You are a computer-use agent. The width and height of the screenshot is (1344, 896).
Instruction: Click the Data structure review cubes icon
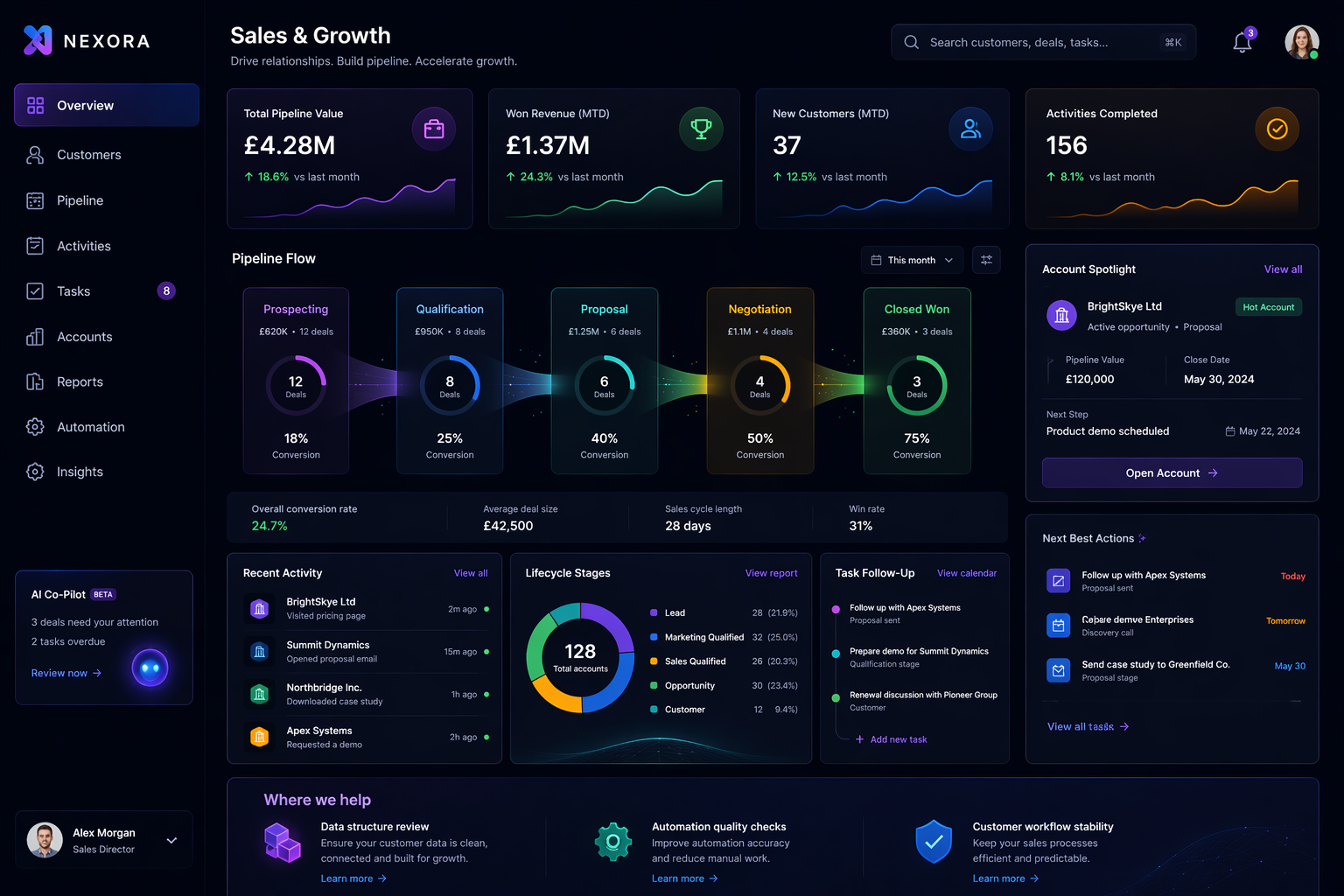[283, 843]
